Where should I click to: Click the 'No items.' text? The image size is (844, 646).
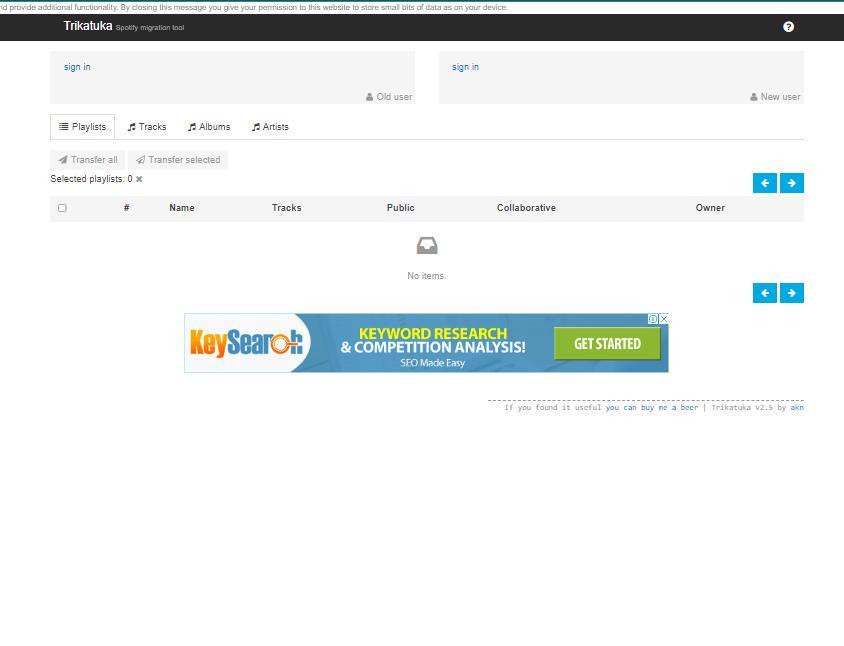pos(426,276)
